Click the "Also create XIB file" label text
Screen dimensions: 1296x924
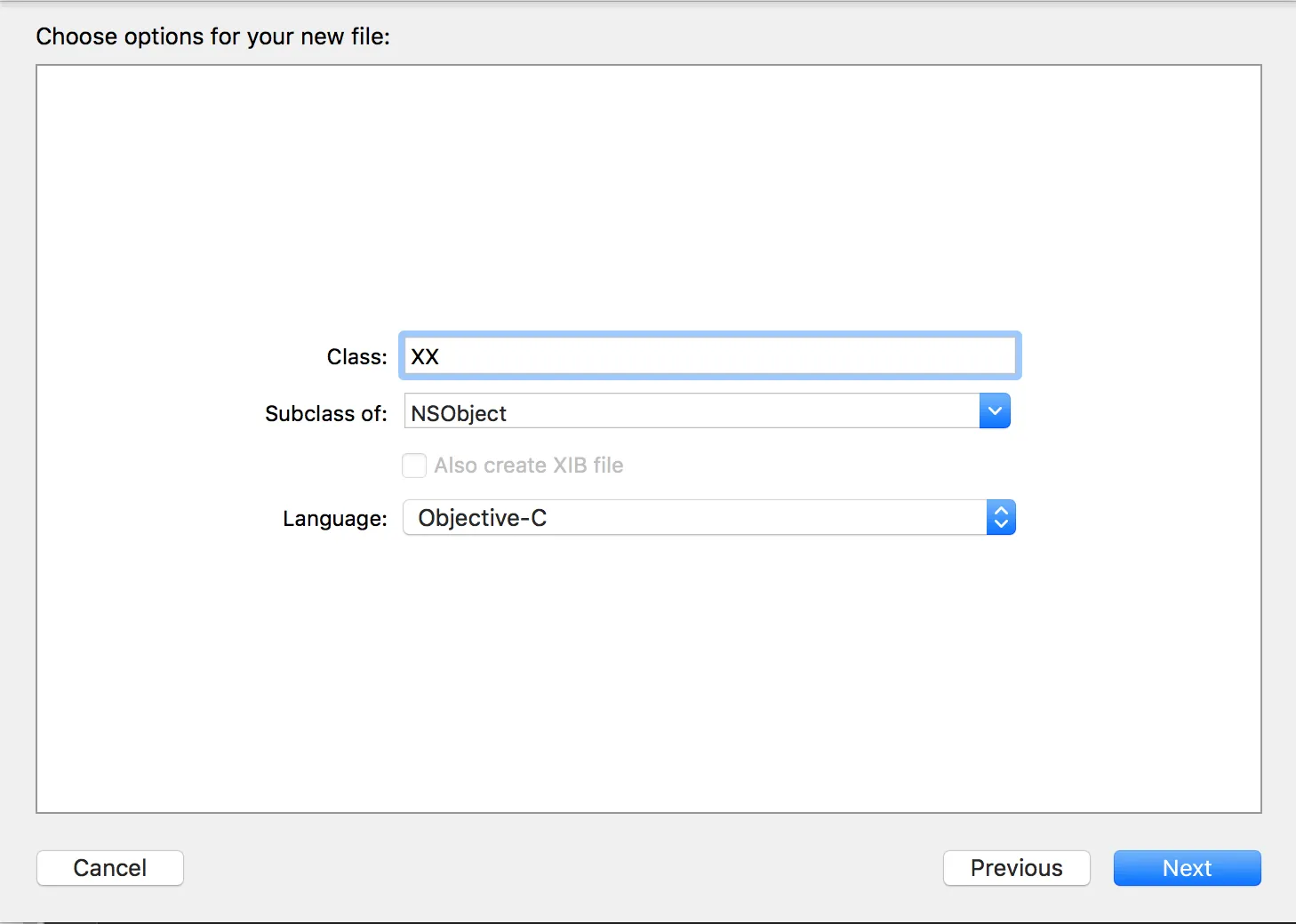[x=529, y=466]
